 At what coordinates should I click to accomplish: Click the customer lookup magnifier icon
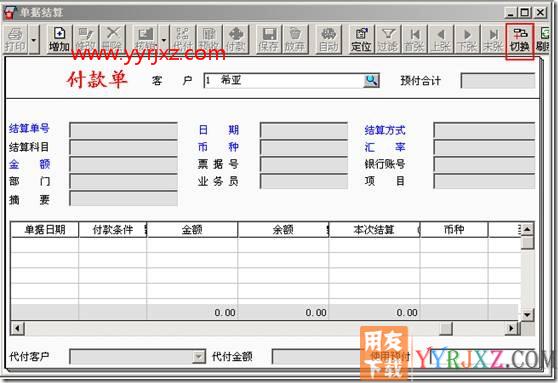(x=371, y=80)
